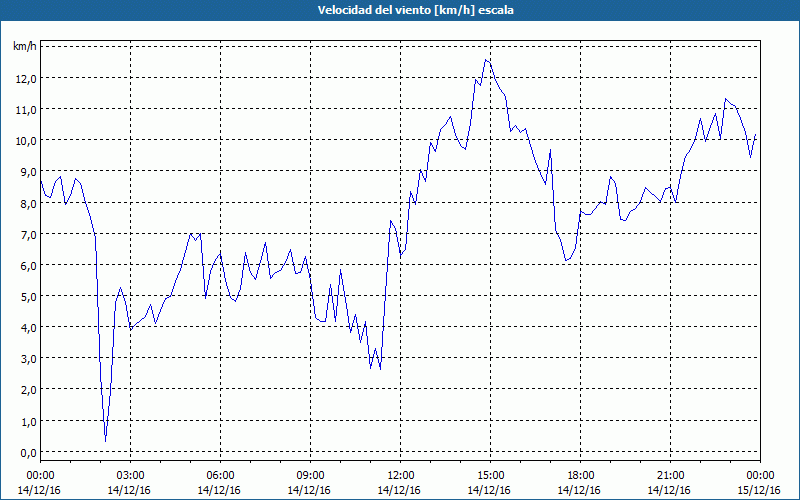This screenshot has height=500, width=800.
Task: Click the 8,0 y-axis label
Action: (x=29, y=204)
